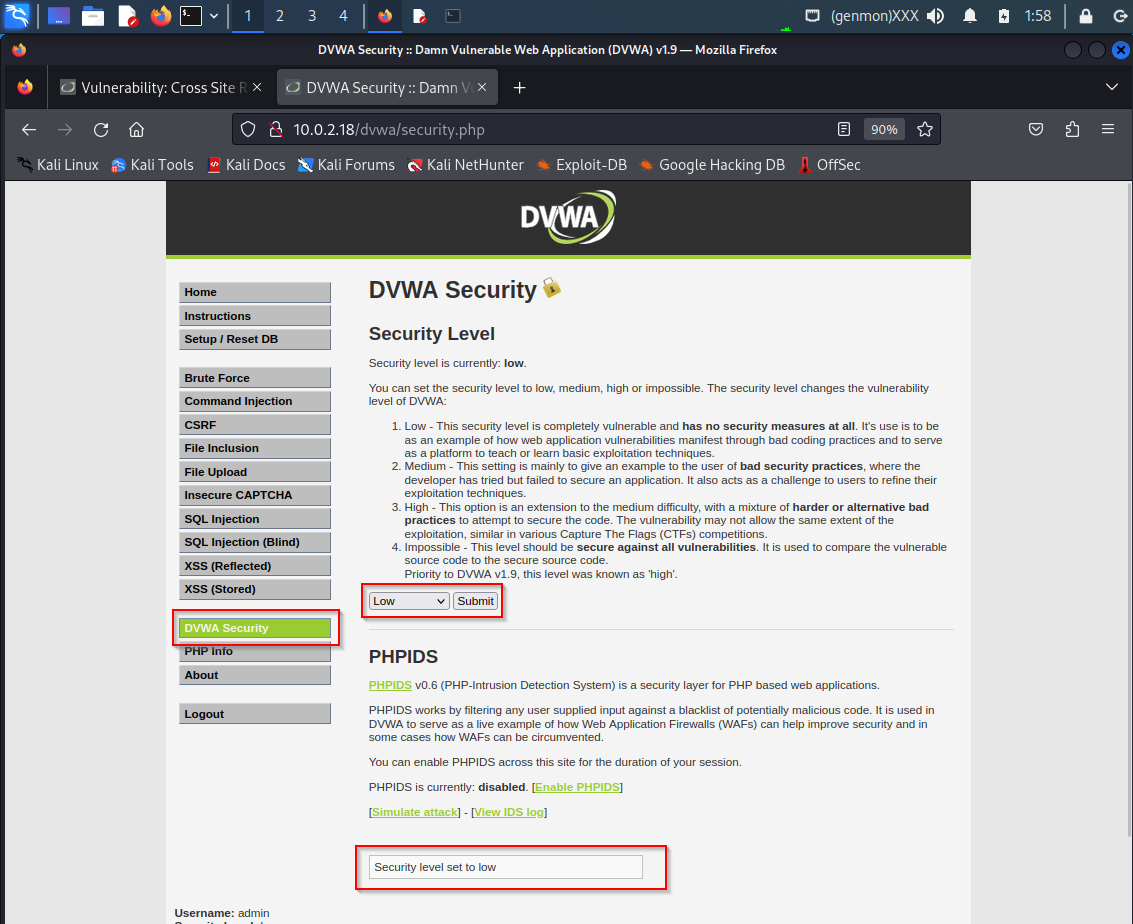
Task: Go back to the previous page
Action: (x=29, y=129)
